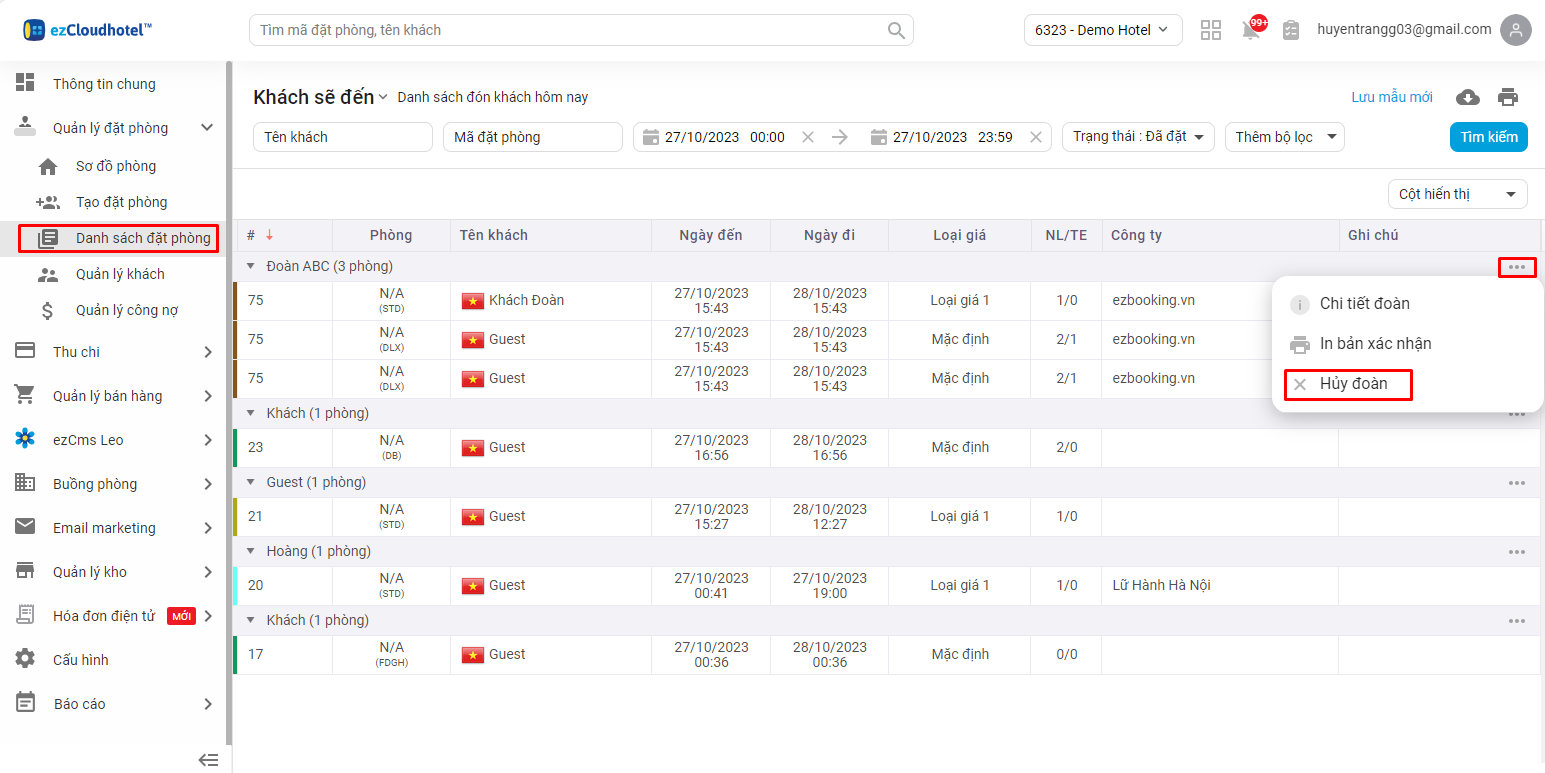Image resolution: width=1545 pixels, height=773 pixels.
Task: Select Hủy đoàn from the context menu
Action: (1352, 384)
